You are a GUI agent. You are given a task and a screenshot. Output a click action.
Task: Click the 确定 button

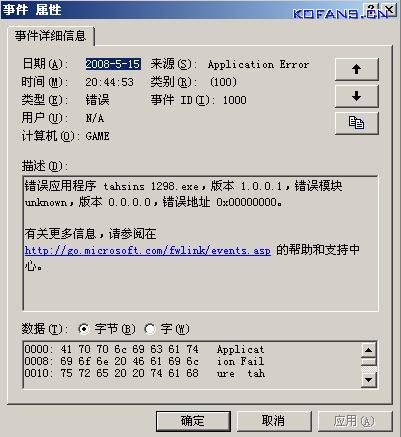(x=193, y=421)
